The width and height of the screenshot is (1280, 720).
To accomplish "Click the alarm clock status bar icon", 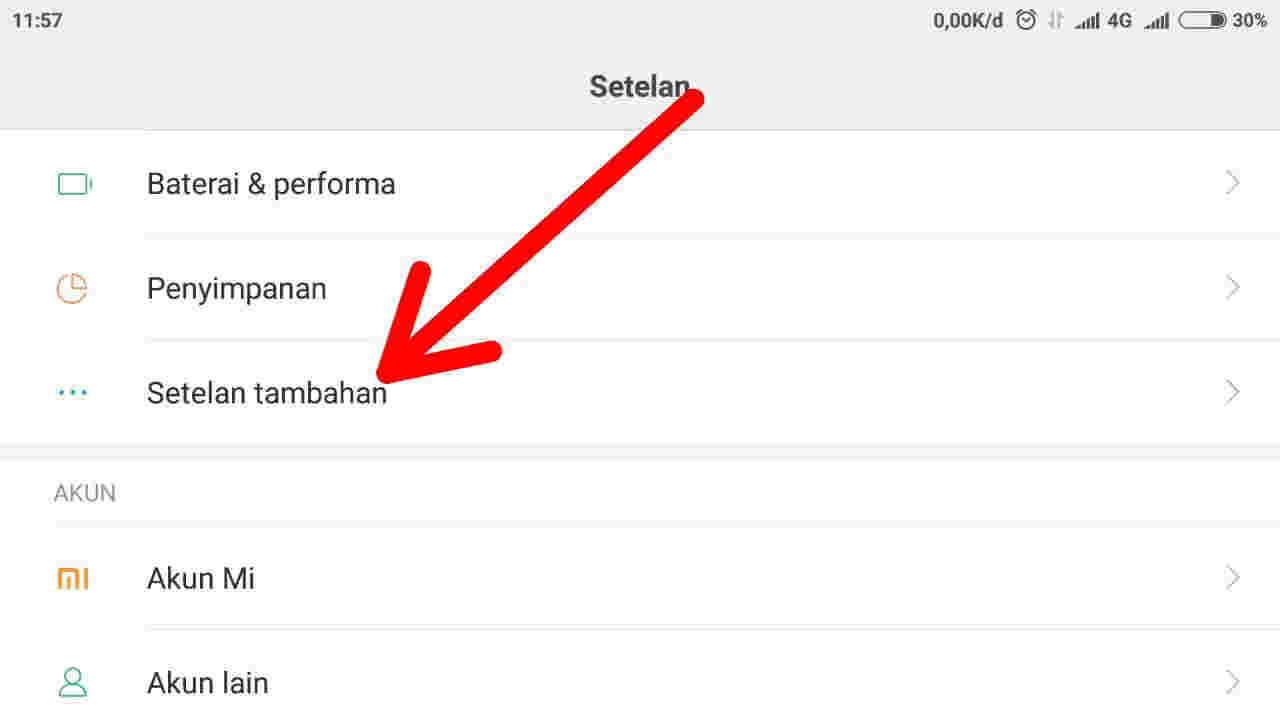I will click(x=1026, y=18).
